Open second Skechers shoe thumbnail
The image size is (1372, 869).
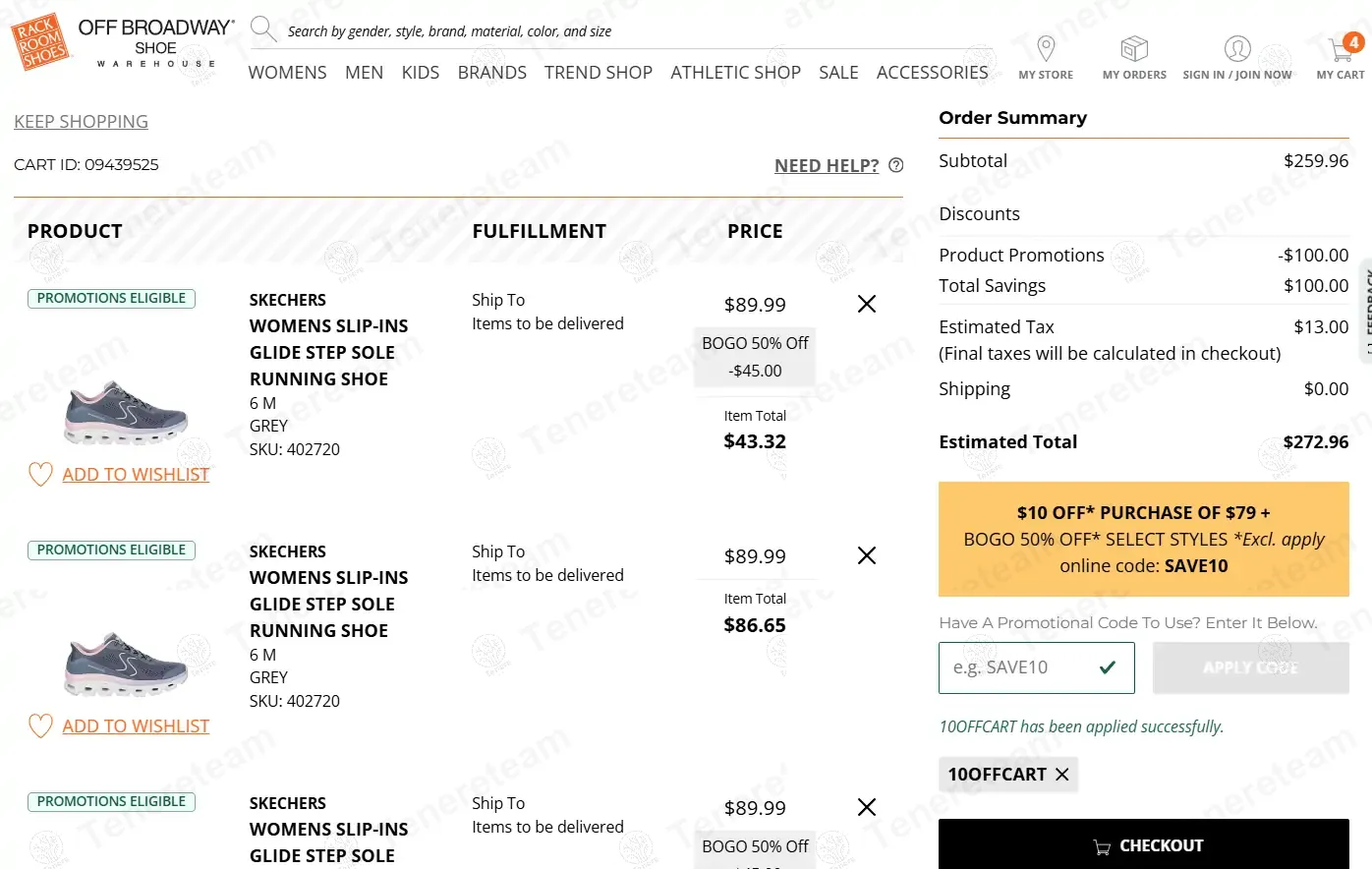[x=126, y=664]
